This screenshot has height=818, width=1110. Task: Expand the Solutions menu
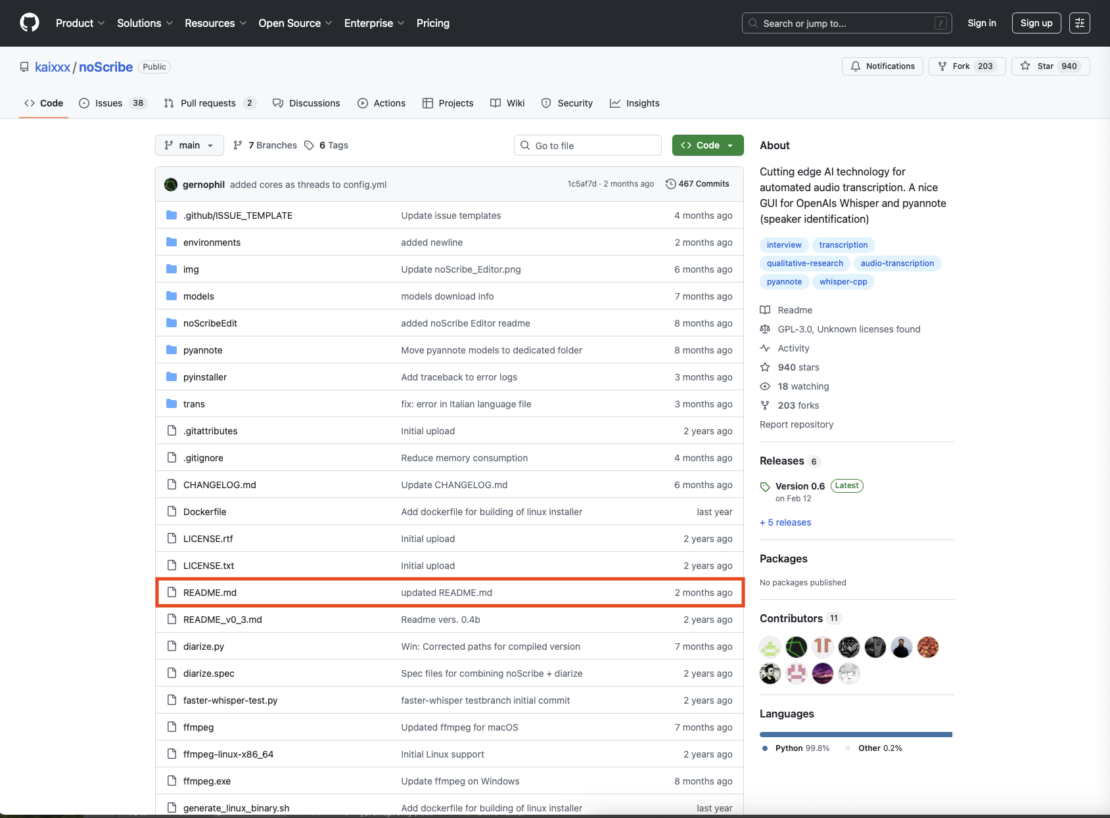tap(144, 23)
